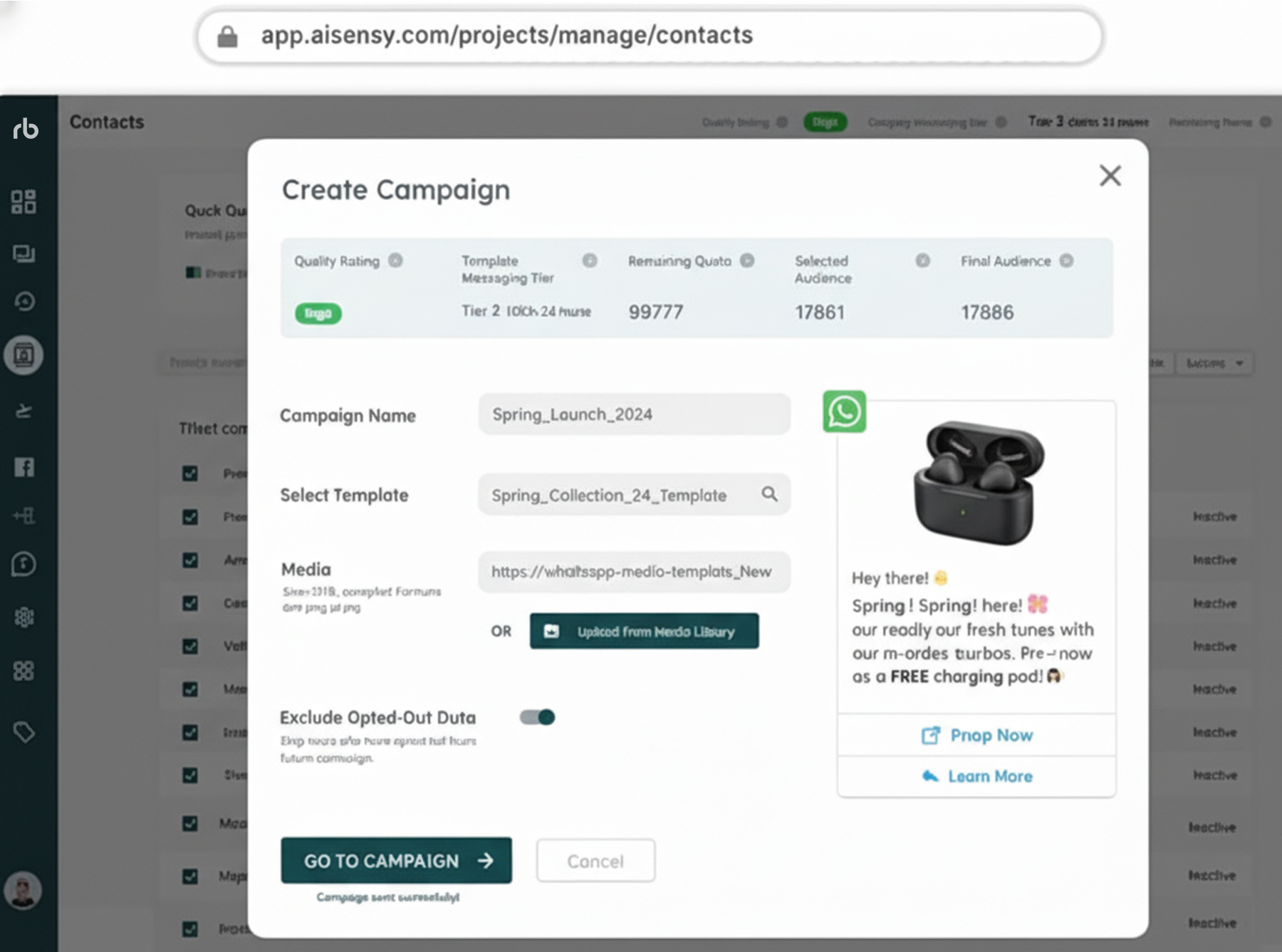Uncheck the first contact row checkbox

[189, 474]
